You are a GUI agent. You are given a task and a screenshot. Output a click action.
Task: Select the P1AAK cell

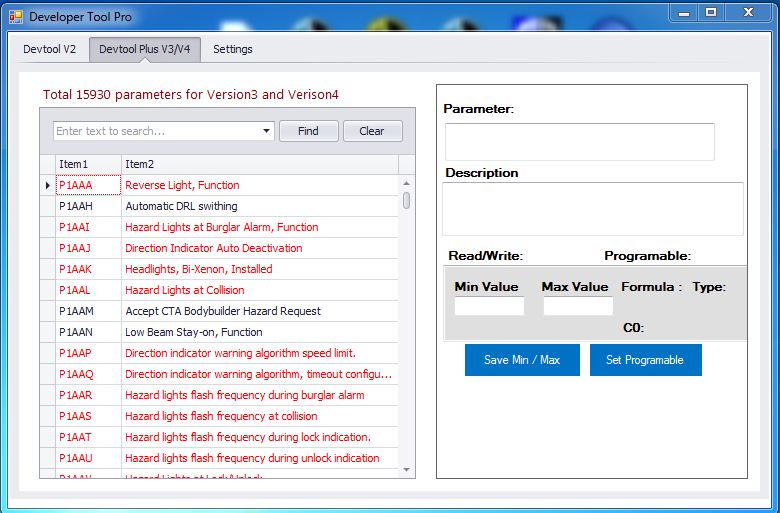pos(88,269)
